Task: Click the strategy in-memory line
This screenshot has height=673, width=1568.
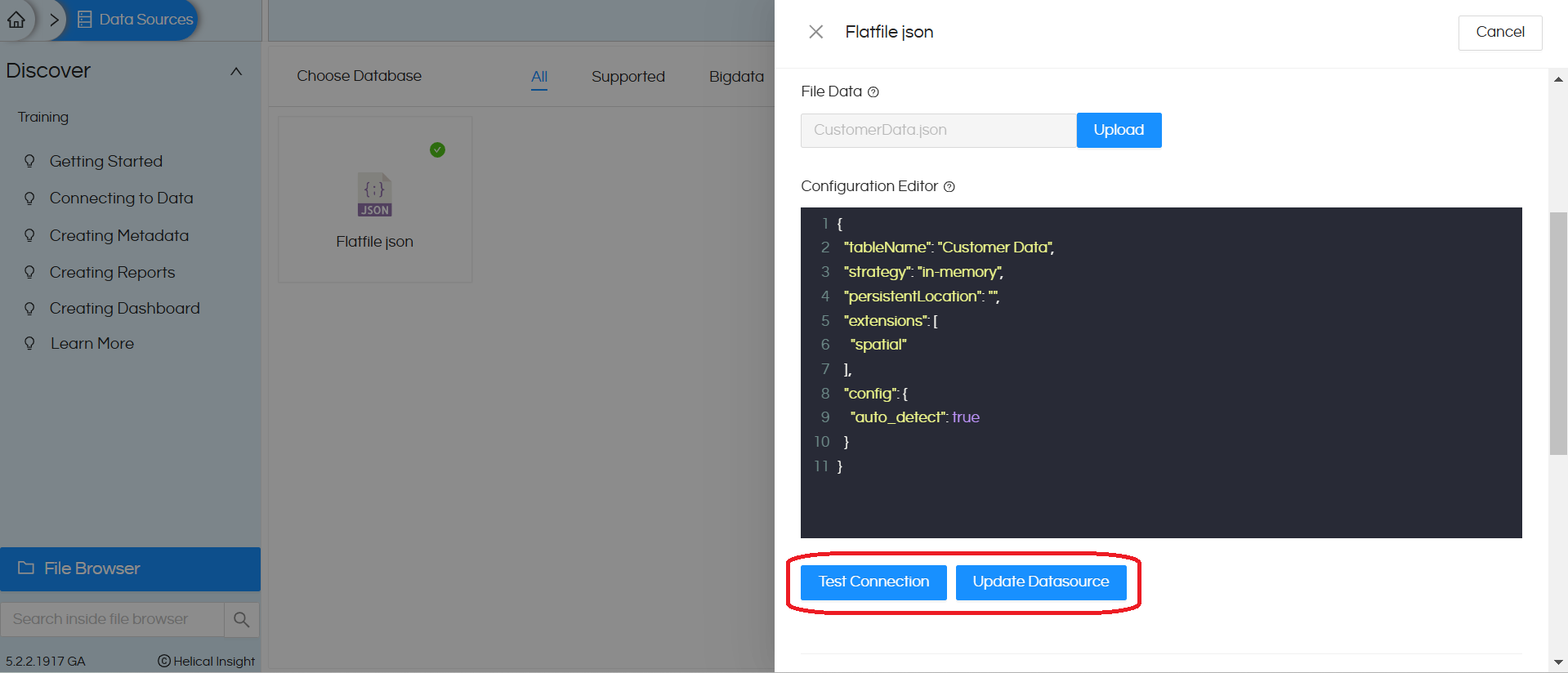Action: pos(923,272)
